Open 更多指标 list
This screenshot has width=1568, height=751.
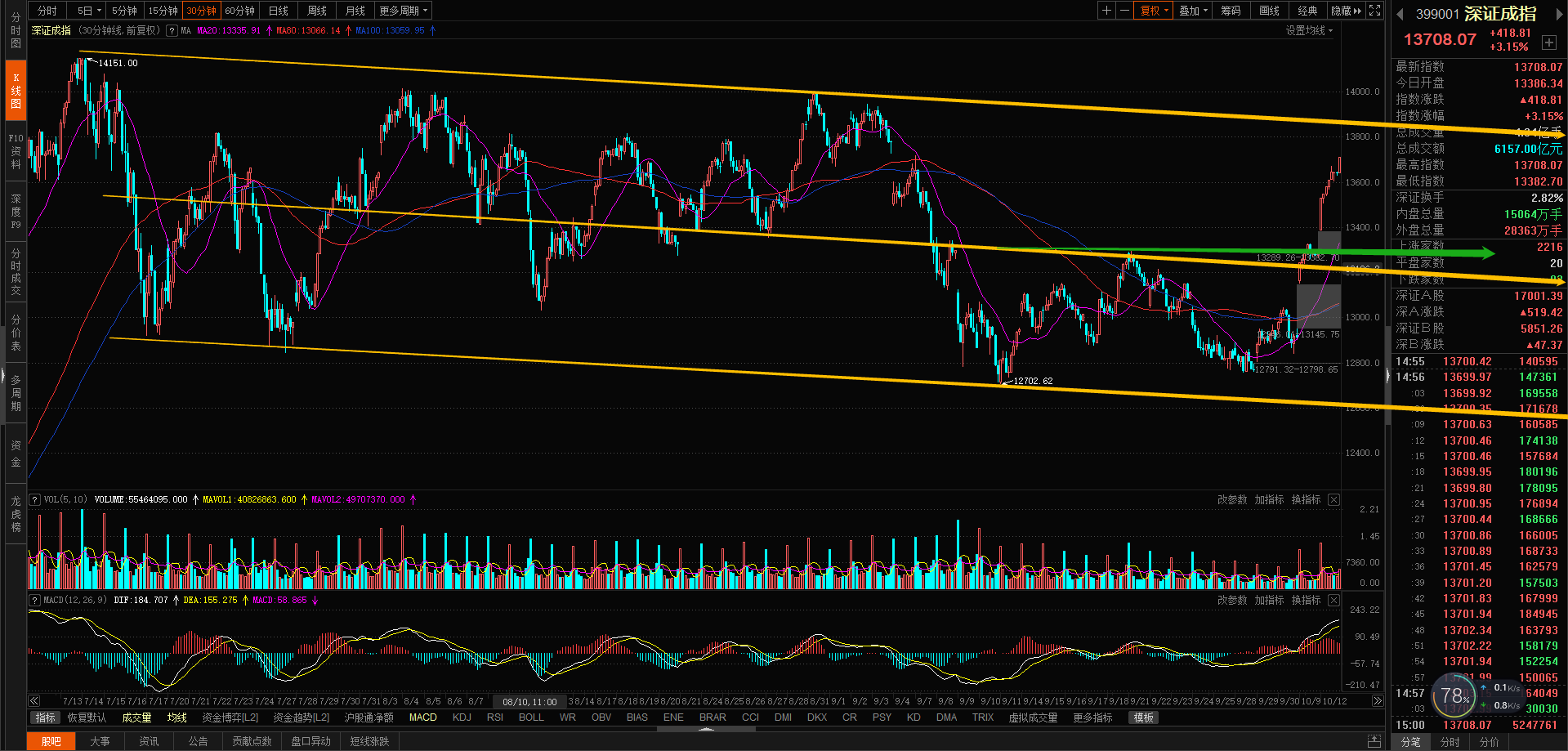1092,717
